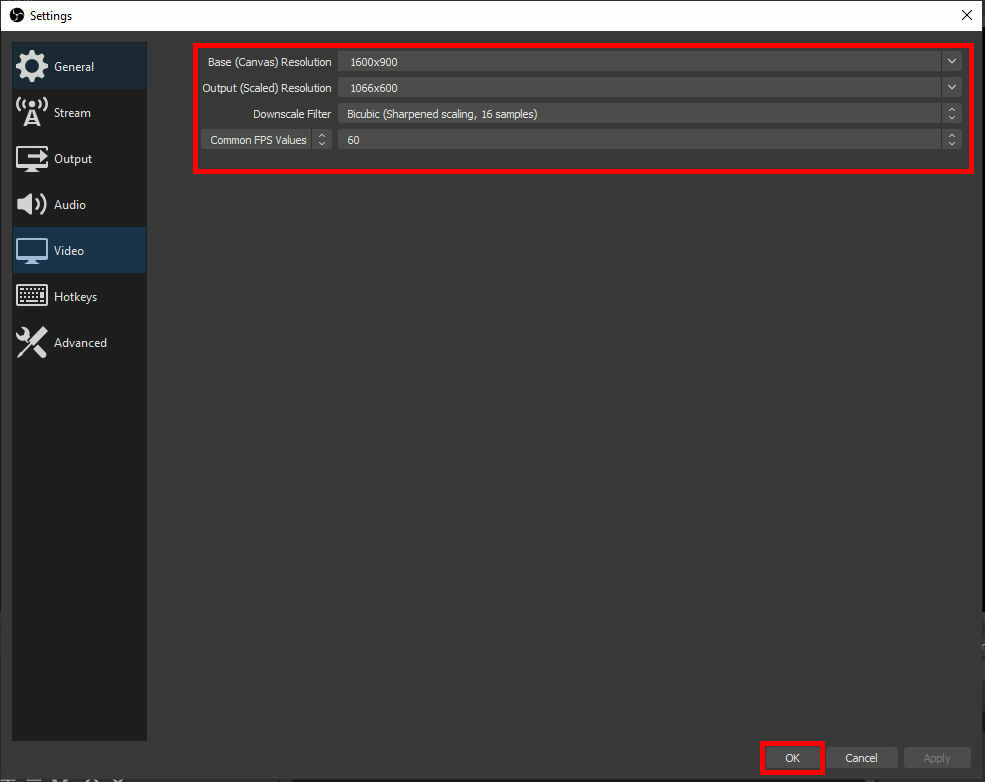This screenshot has width=985, height=782.
Task: Click the Downscale Filter label
Action: [x=291, y=114]
